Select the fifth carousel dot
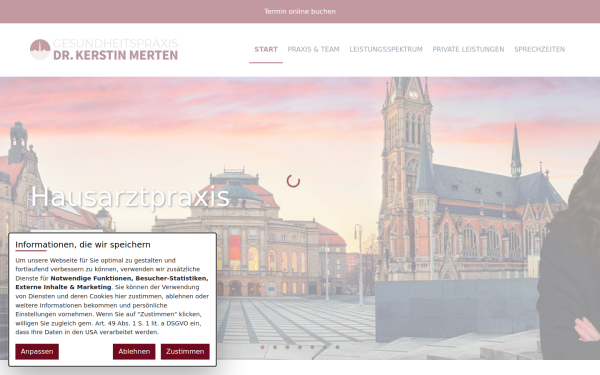The width and height of the screenshot is (600, 375). pos(312,347)
